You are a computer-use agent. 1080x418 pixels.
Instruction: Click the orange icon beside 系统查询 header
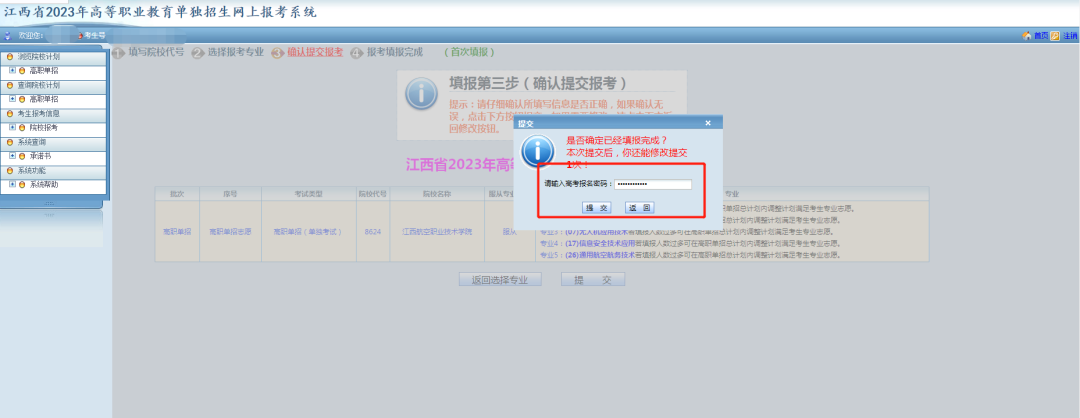pos(10,142)
